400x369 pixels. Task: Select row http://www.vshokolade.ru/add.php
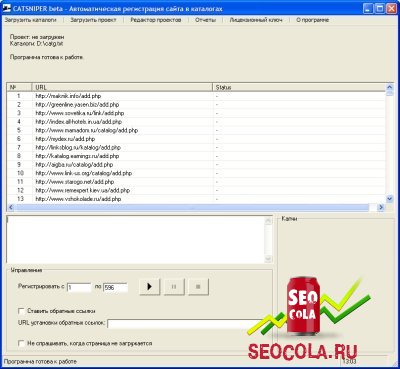[x=196, y=199]
